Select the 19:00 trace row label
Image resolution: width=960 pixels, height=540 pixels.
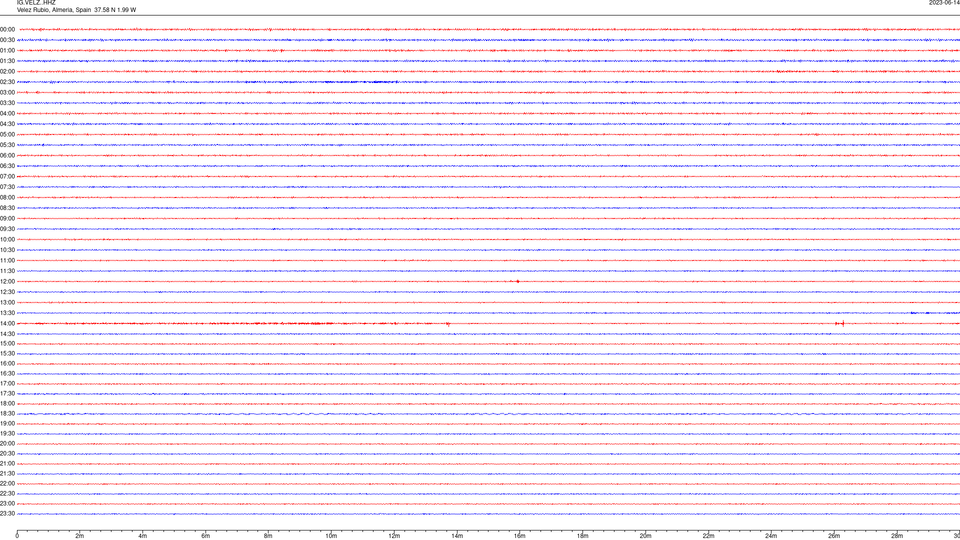[x=7, y=424]
